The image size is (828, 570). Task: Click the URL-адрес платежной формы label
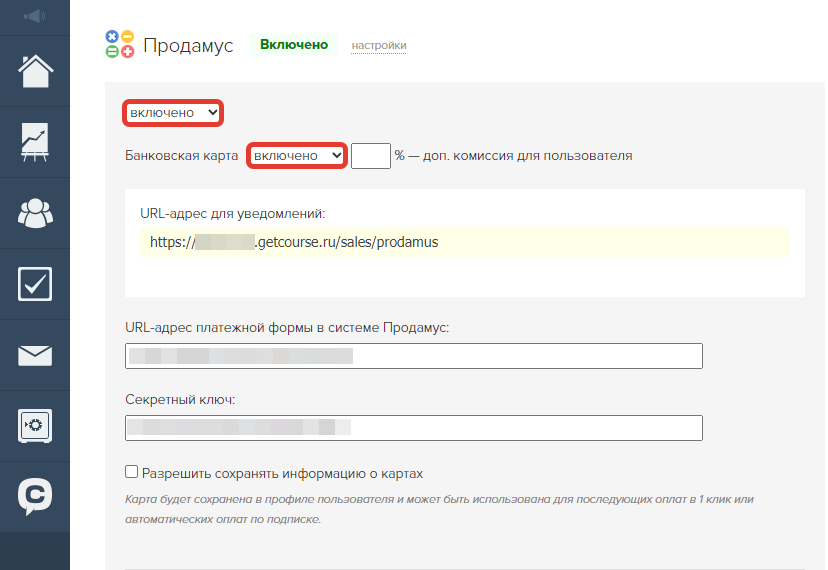(287, 328)
